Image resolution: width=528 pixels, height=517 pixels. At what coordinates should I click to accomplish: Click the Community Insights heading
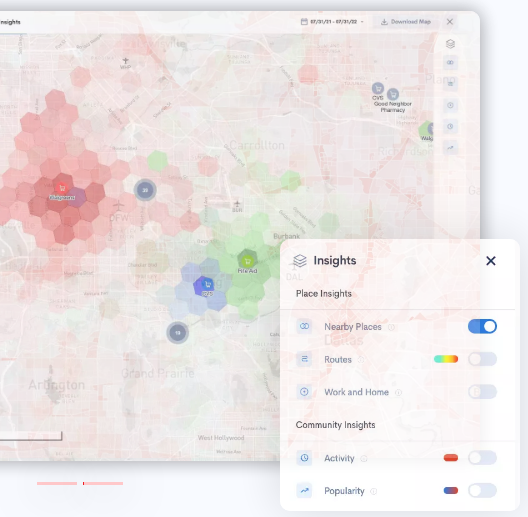pyautogui.click(x=335, y=425)
